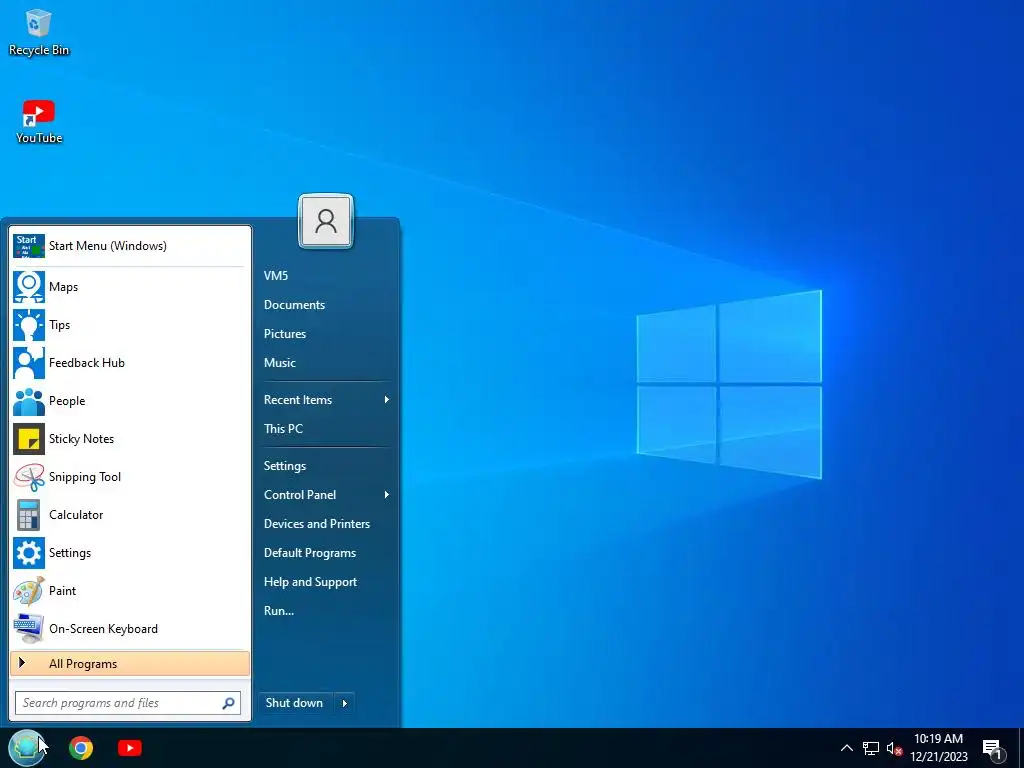Click the Control Panel label

click(300, 495)
